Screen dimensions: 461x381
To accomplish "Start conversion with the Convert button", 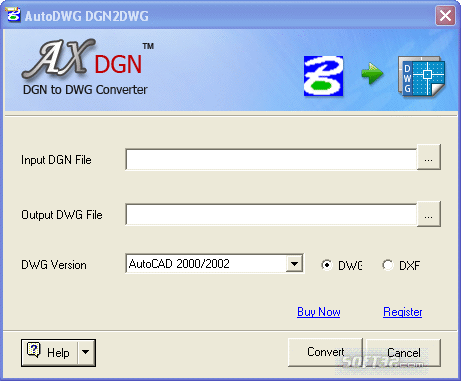I will (325, 352).
